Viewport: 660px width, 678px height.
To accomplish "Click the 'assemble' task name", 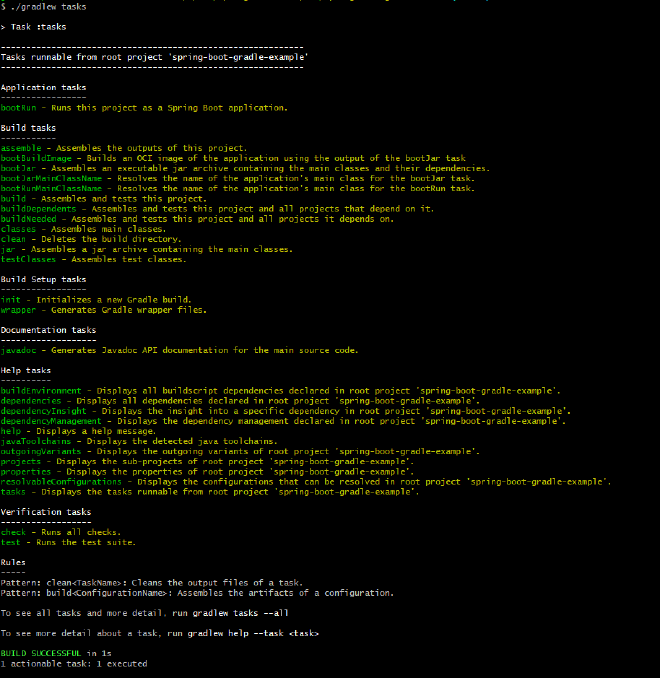I will pyautogui.click(x=21, y=148).
